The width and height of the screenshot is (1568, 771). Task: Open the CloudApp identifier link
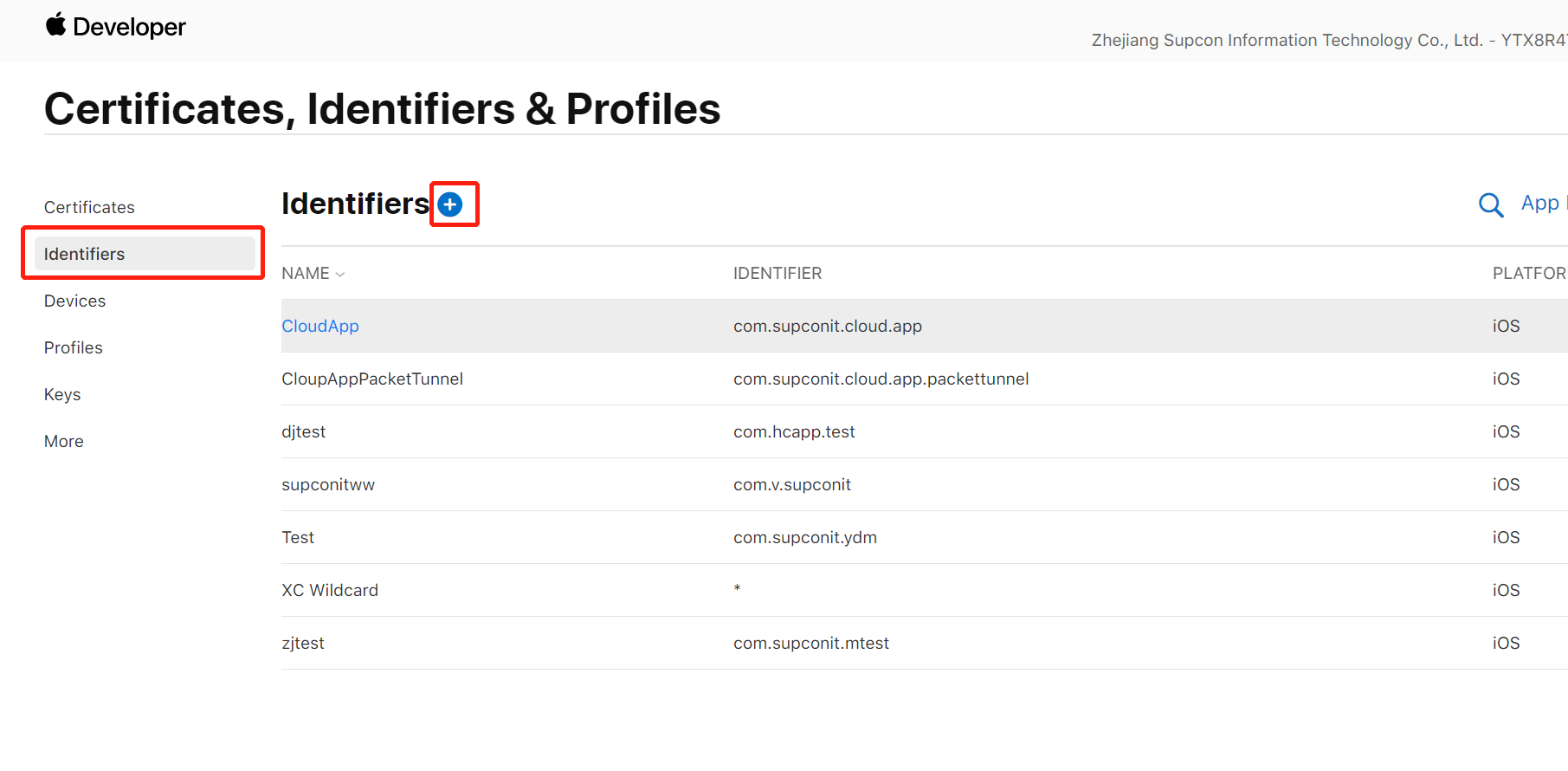(320, 326)
